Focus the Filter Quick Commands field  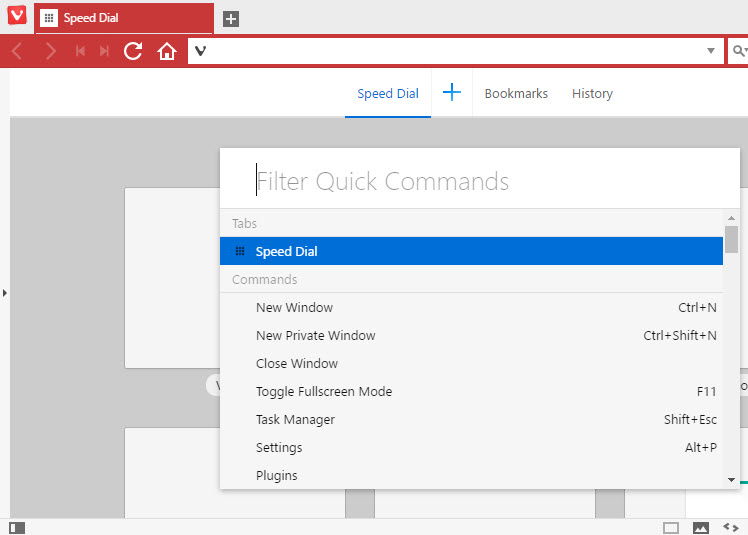tap(480, 180)
